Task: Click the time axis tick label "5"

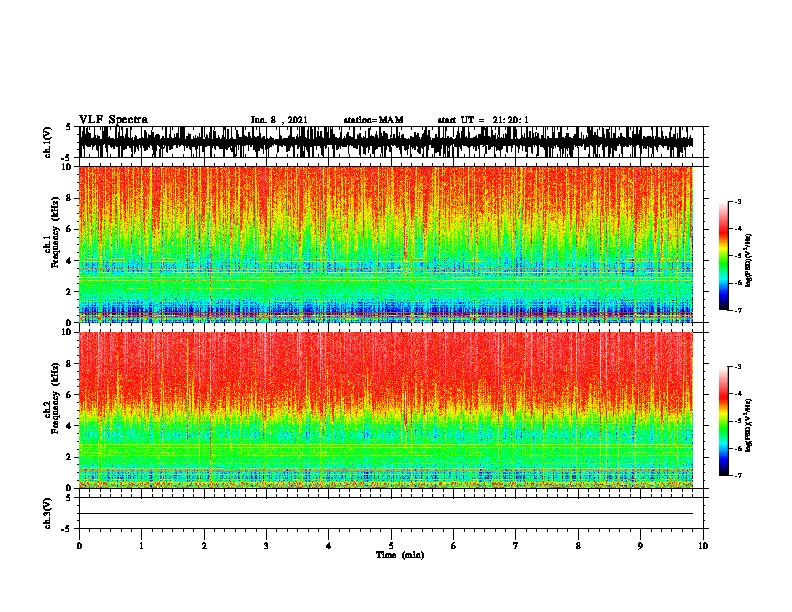Action: click(x=391, y=546)
